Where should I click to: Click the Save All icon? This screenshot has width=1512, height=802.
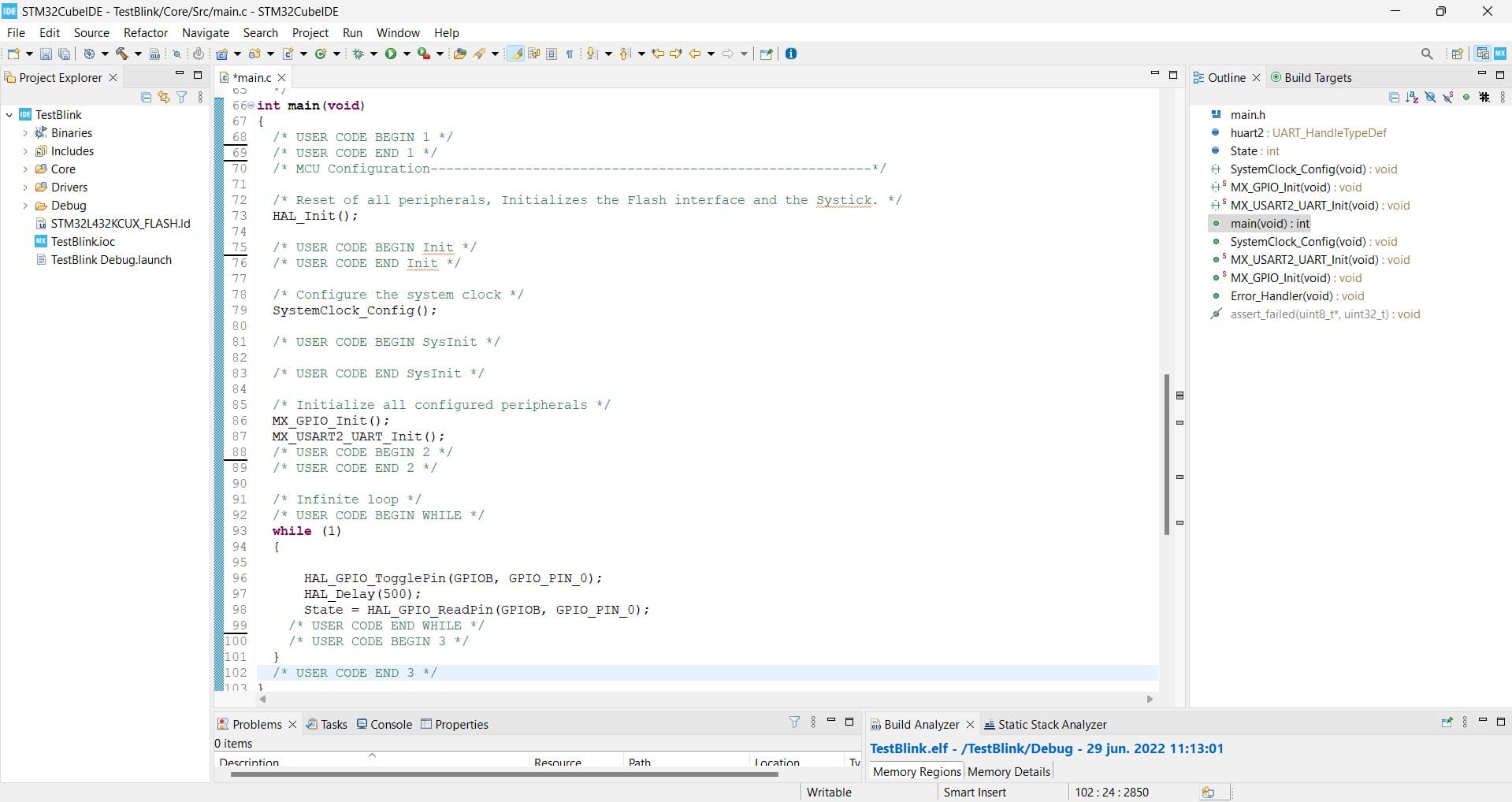pos(65,54)
